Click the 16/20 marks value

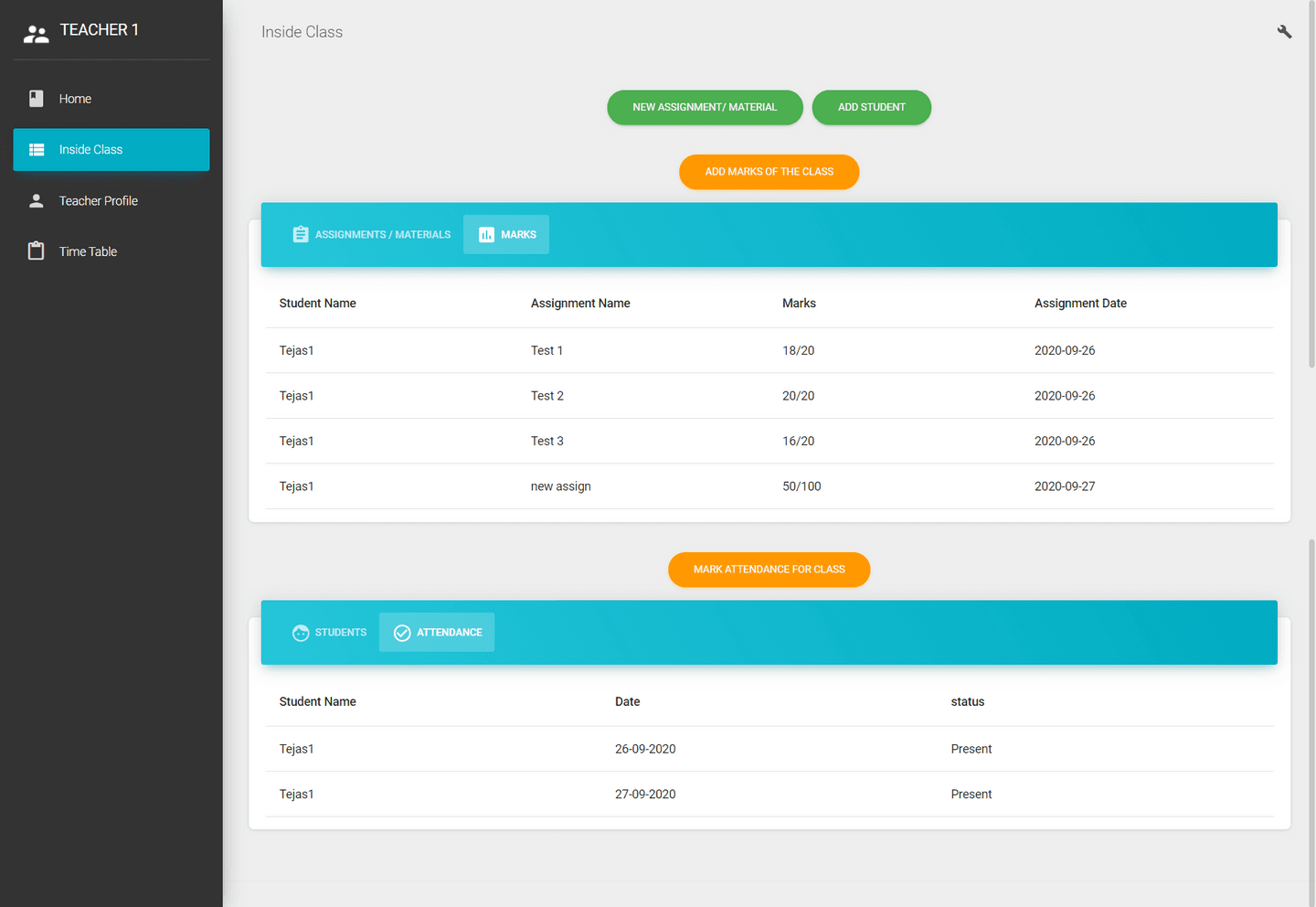coord(798,442)
